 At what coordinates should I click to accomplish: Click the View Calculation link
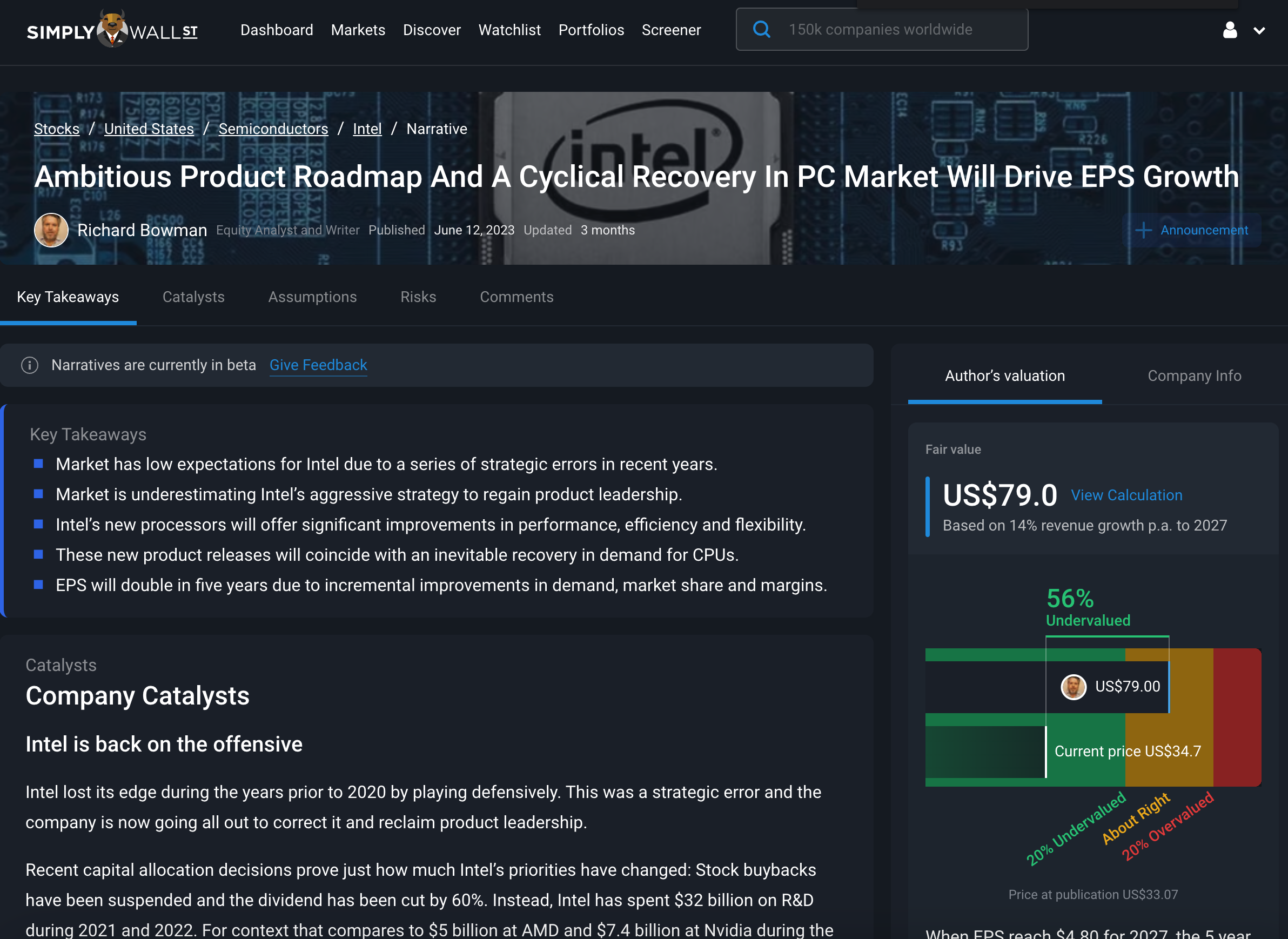pos(1126,495)
